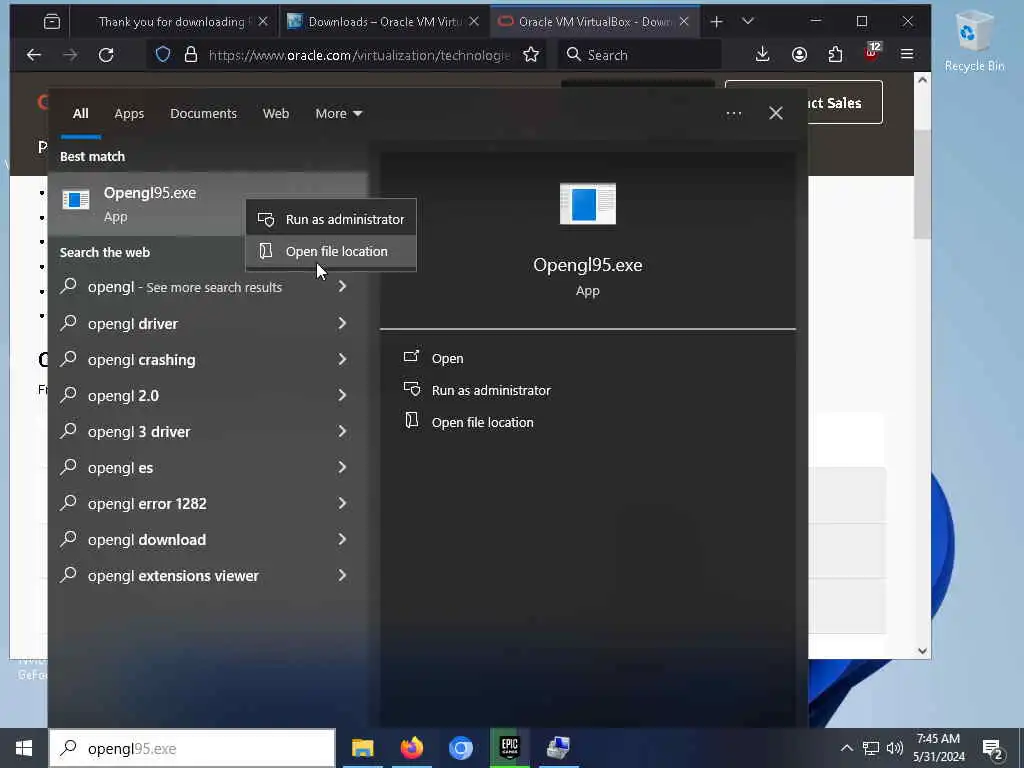Switch to the Apps search tab
The width and height of the screenshot is (1024, 768).
click(129, 114)
